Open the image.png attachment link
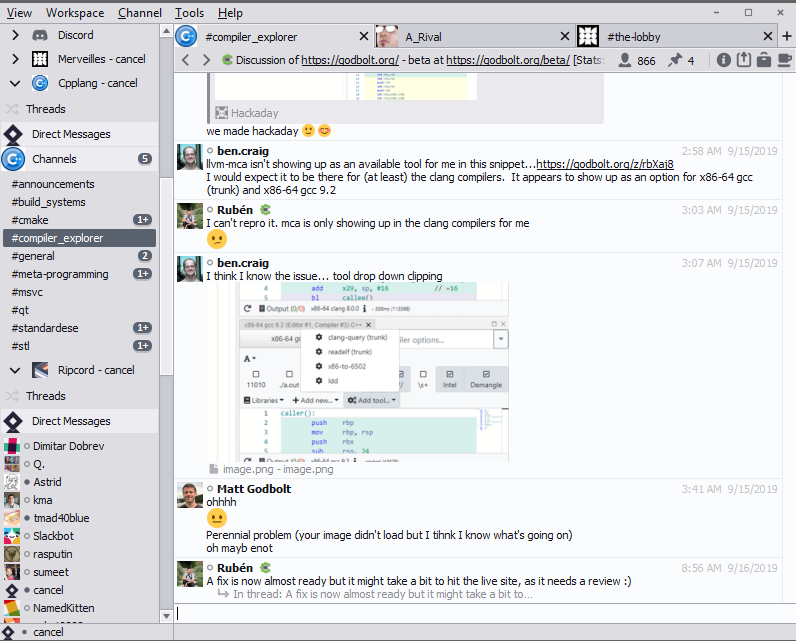 point(278,469)
